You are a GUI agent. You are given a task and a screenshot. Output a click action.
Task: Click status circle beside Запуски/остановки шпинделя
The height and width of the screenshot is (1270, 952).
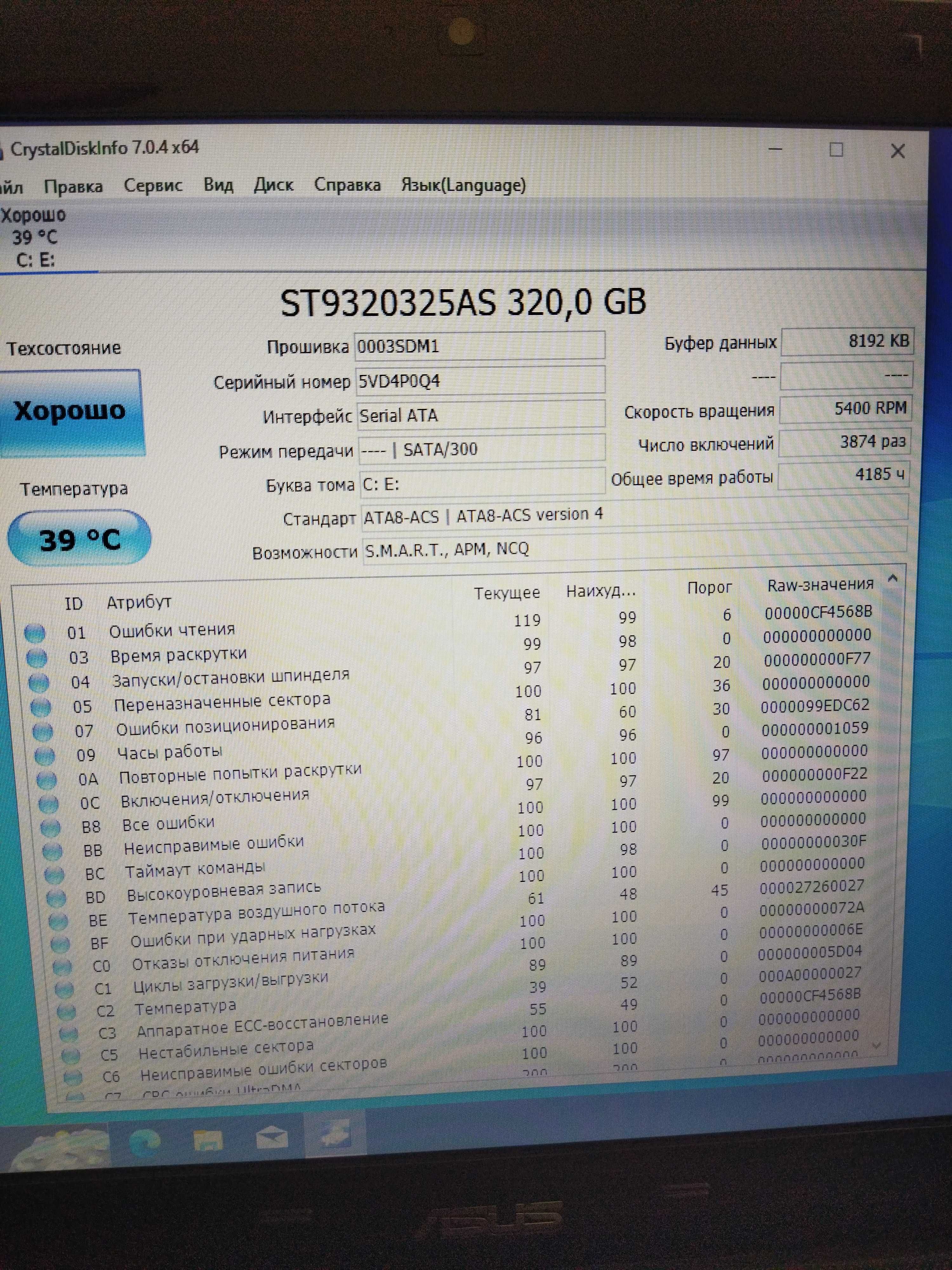[x=38, y=683]
